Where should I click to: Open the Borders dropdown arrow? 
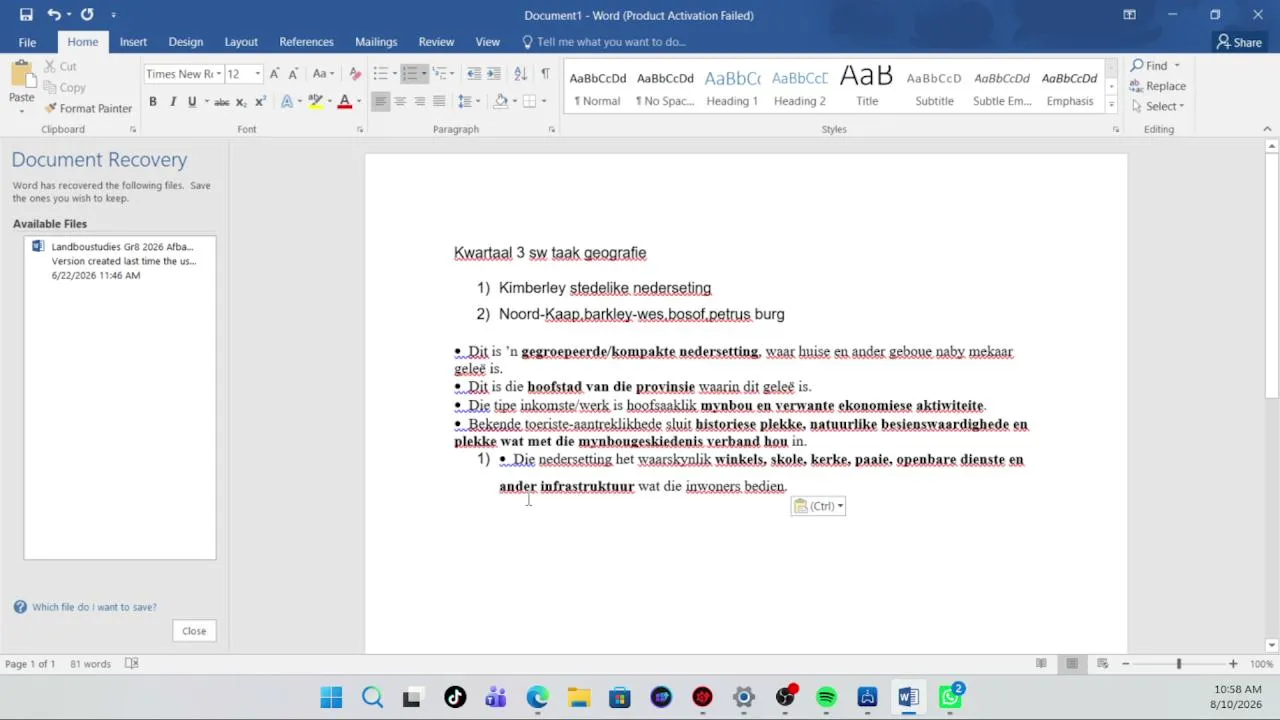point(543,101)
